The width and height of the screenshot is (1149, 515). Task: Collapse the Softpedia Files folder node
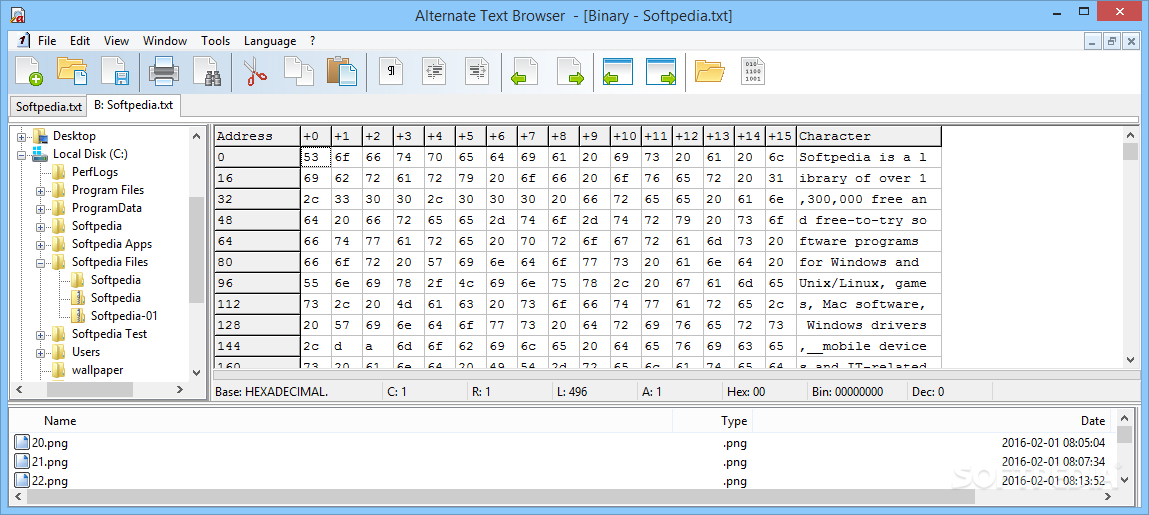[40, 262]
